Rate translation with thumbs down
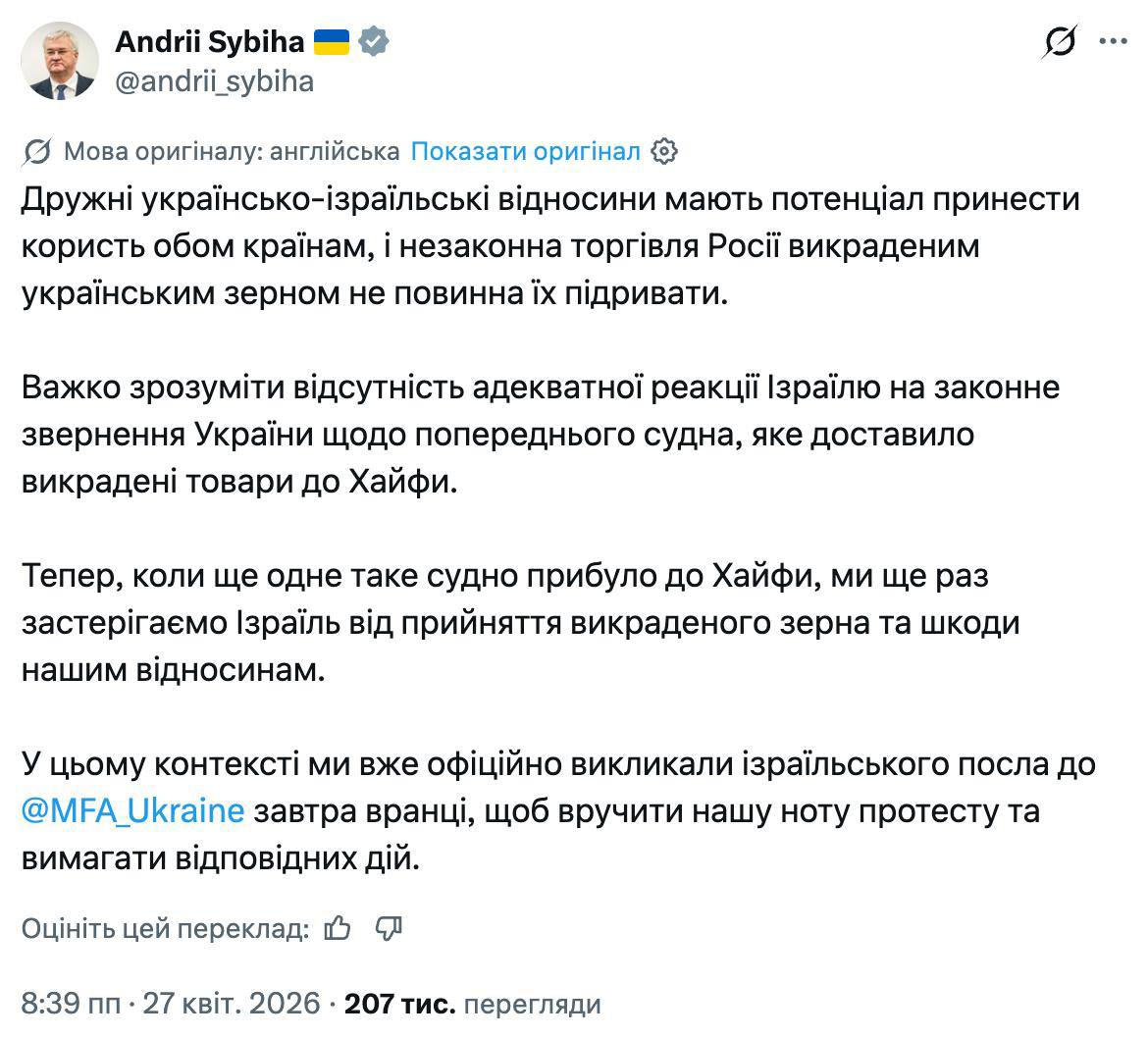 (390, 928)
